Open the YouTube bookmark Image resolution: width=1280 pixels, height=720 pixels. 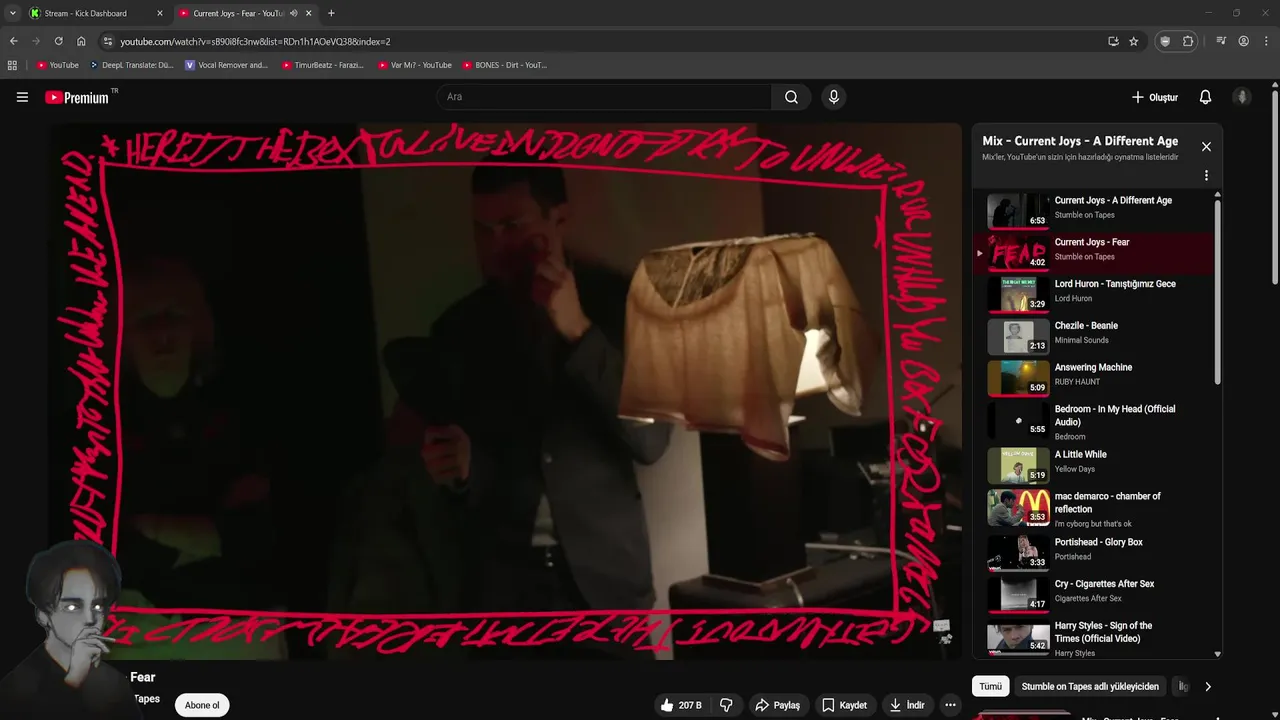pos(58,65)
